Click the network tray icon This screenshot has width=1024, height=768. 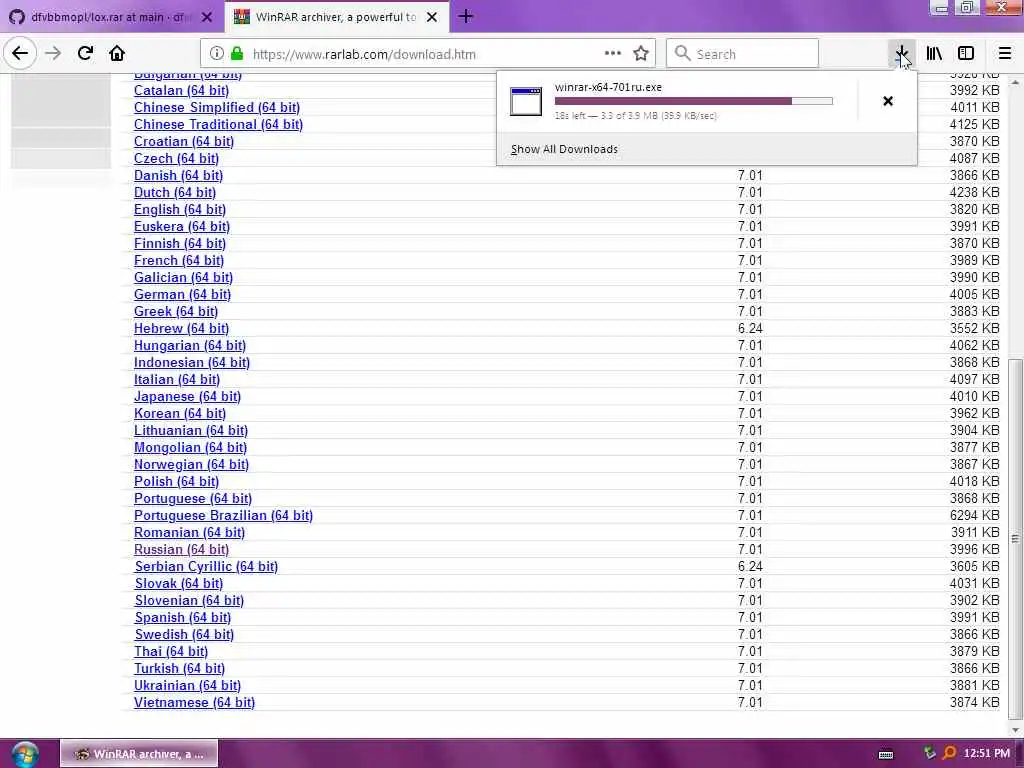coord(930,754)
